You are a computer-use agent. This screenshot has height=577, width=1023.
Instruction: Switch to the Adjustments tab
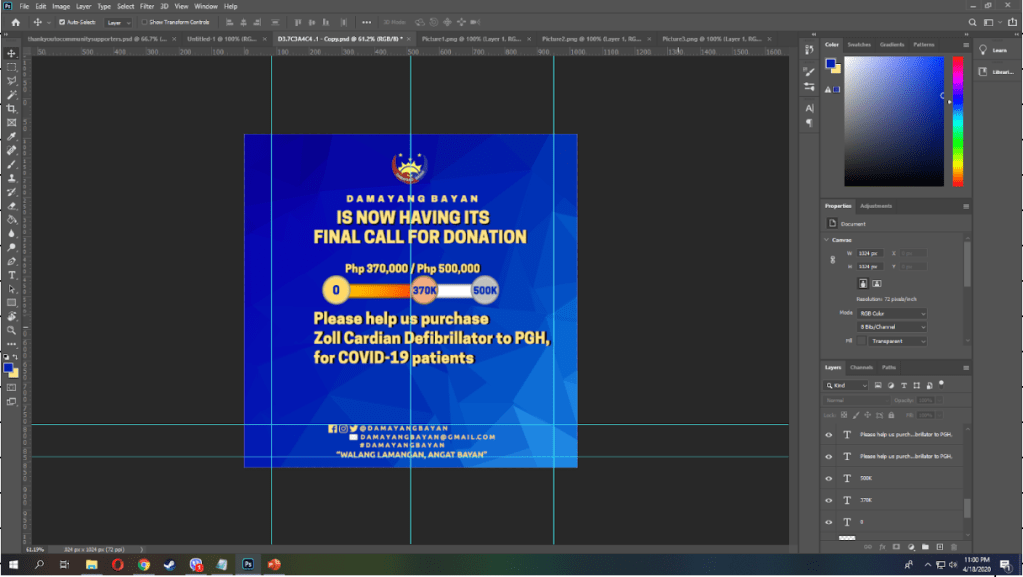(x=876, y=206)
